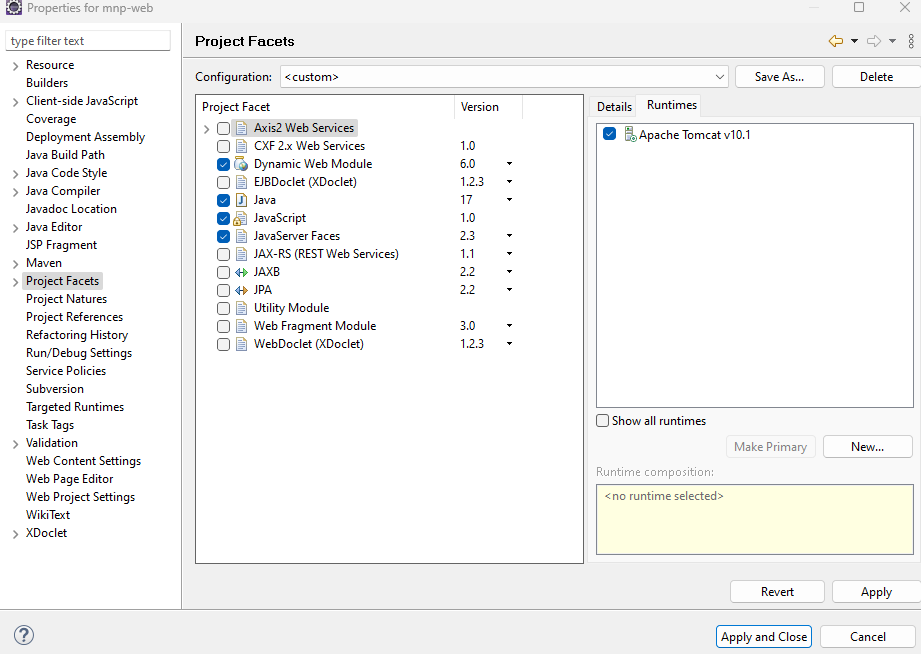Image resolution: width=921 pixels, height=654 pixels.
Task: Click the forward navigation arrow icon
Action: 874,41
